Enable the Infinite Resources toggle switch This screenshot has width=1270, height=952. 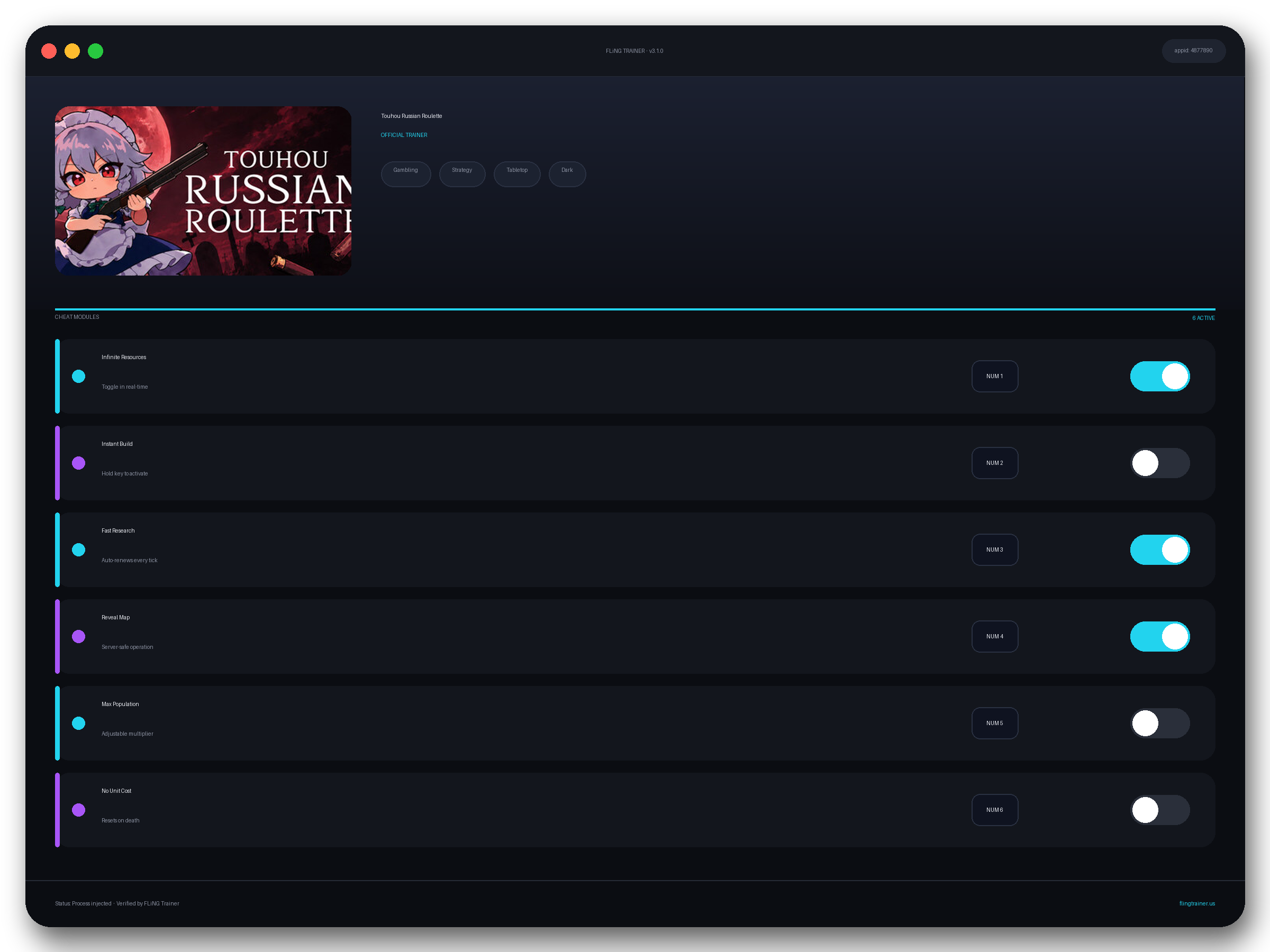(1159, 377)
